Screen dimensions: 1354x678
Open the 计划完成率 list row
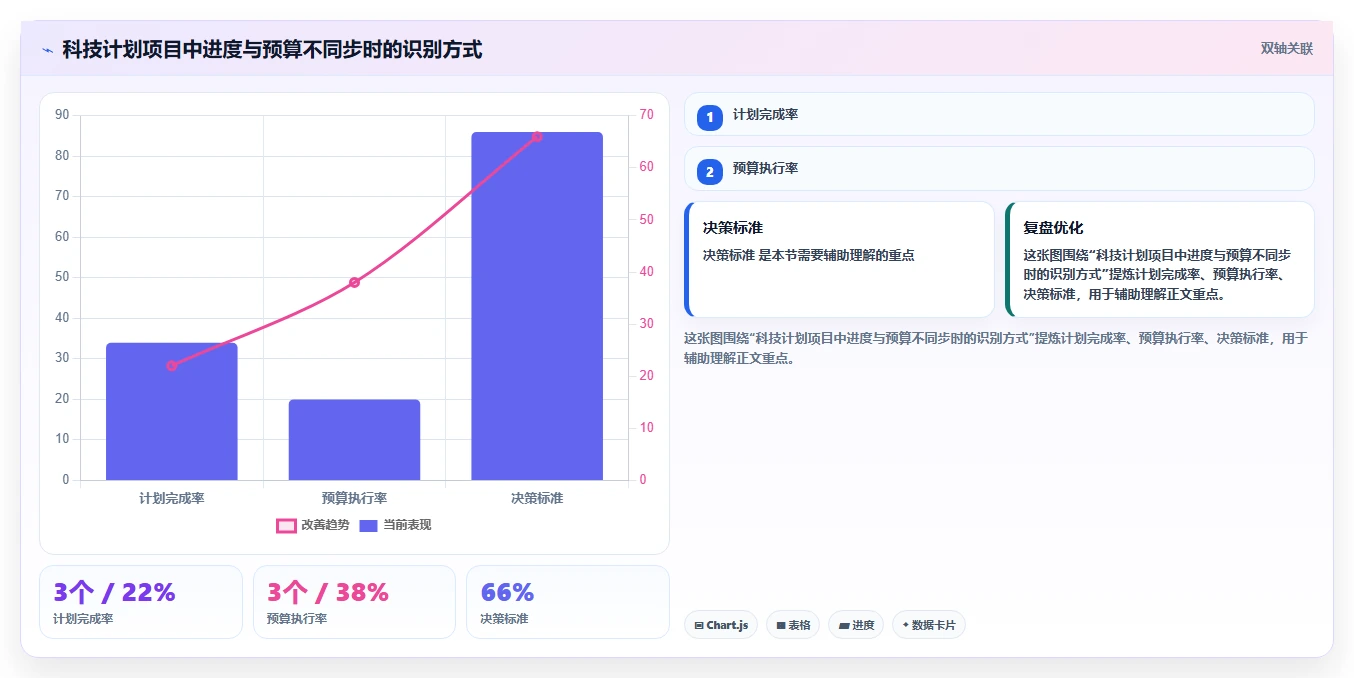999,114
